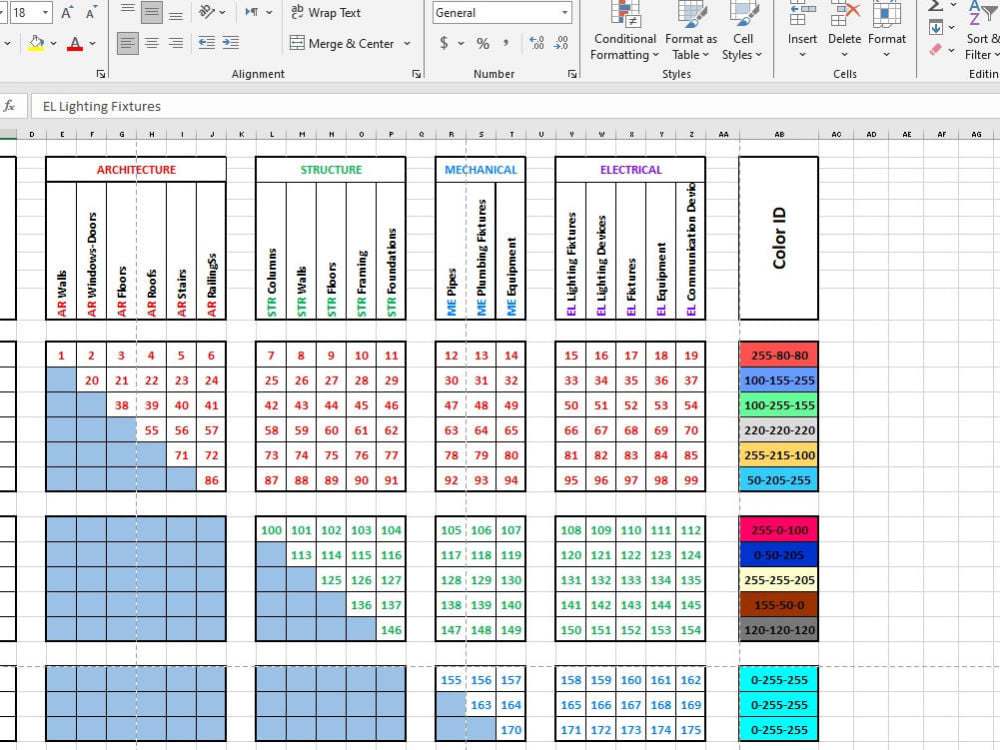Click the Clear eraser icon
Image resolution: width=1000 pixels, height=750 pixels.
pyautogui.click(x=936, y=49)
